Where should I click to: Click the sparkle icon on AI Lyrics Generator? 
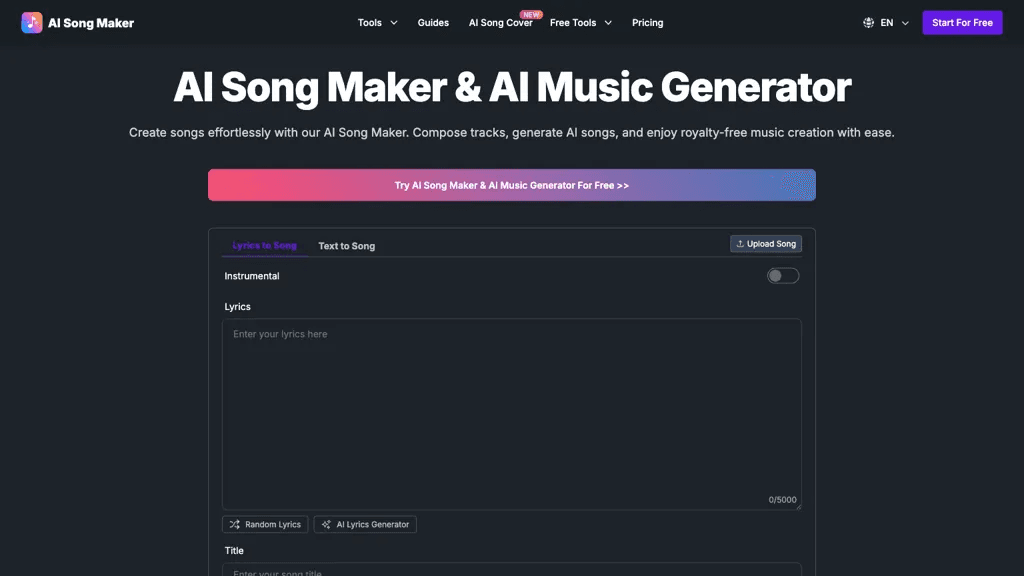click(x=326, y=524)
